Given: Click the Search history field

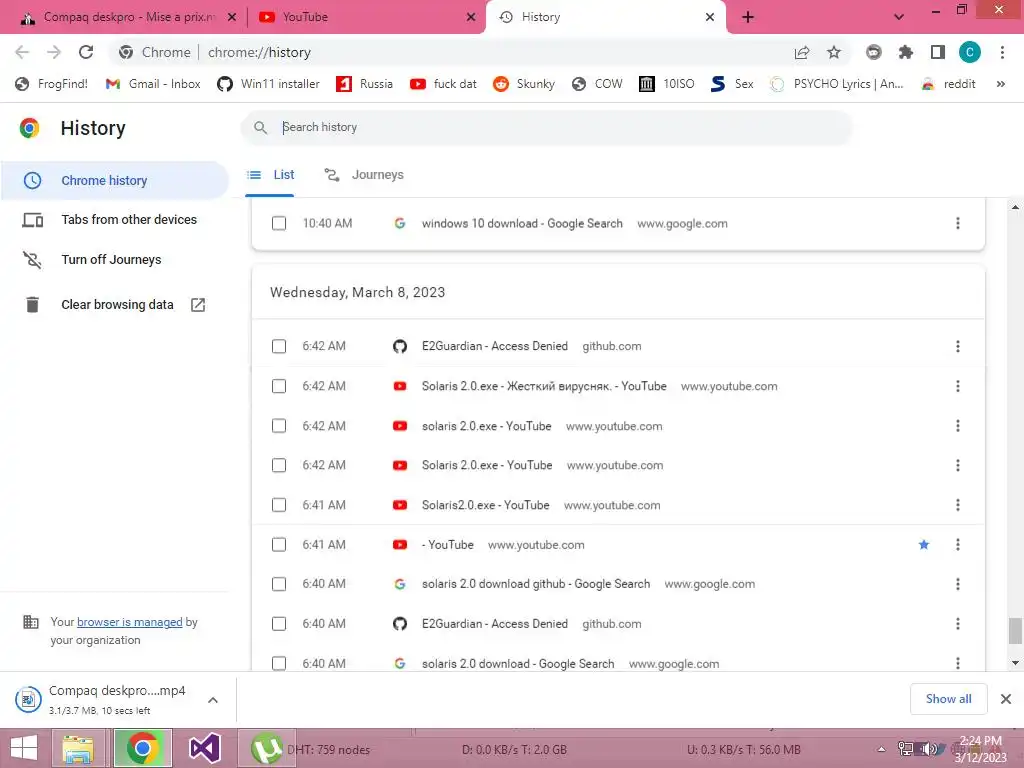Looking at the screenshot, I should [x=547, y=127].
